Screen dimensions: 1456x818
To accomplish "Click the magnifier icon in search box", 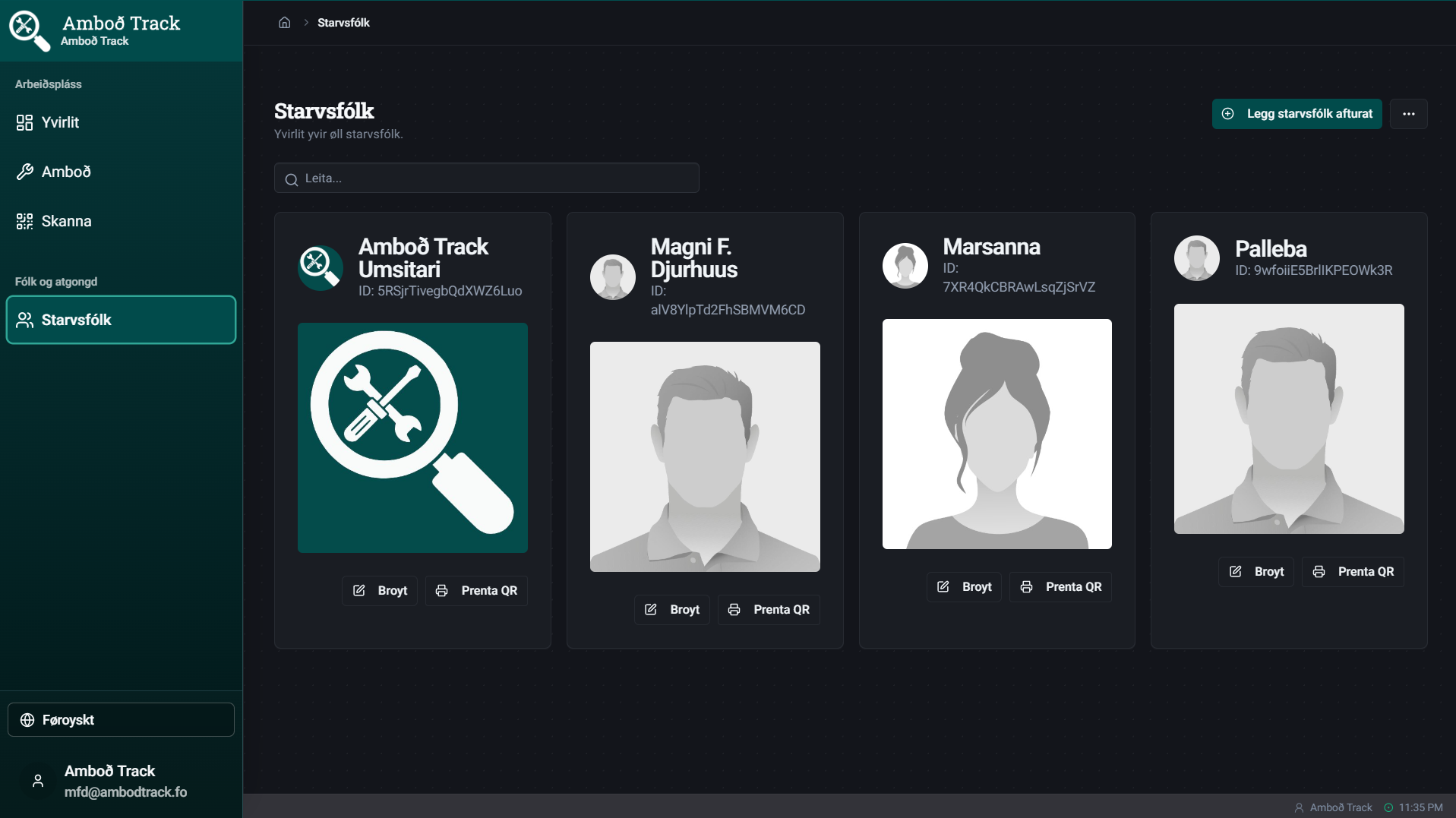I will click(292, 179).
